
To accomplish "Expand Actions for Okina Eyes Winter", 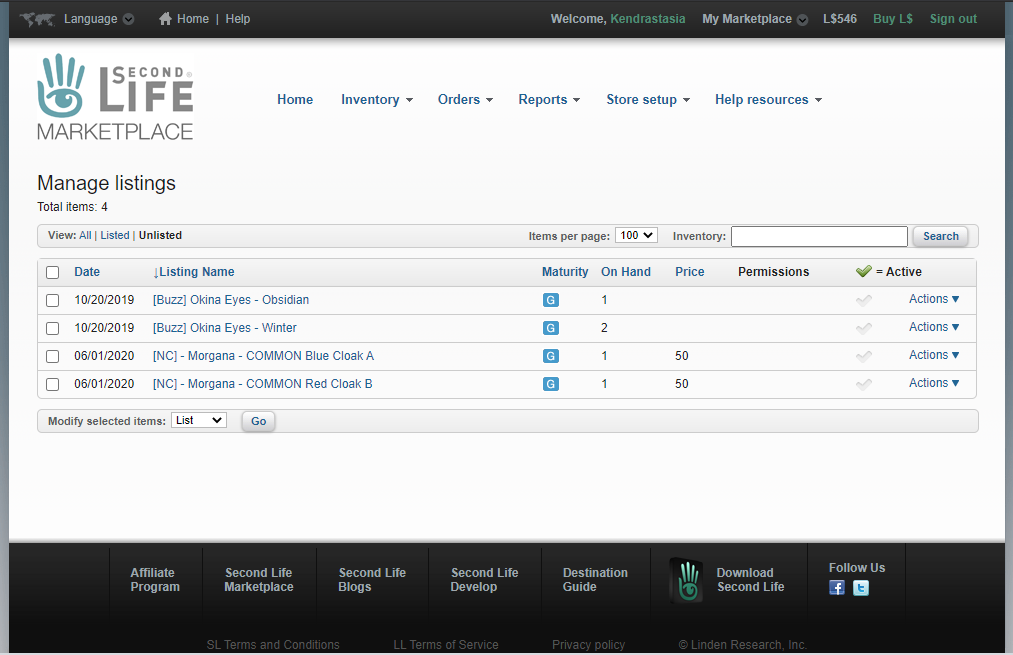I will pyautogui.click(x=934, y=327).
